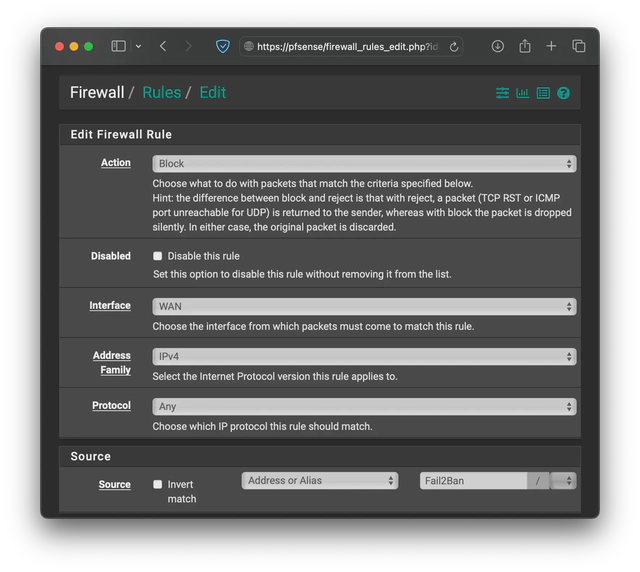Screen dimensions: 640x572
Task: Open the Protocol dropdown set to Any
Action: [364, 407]
